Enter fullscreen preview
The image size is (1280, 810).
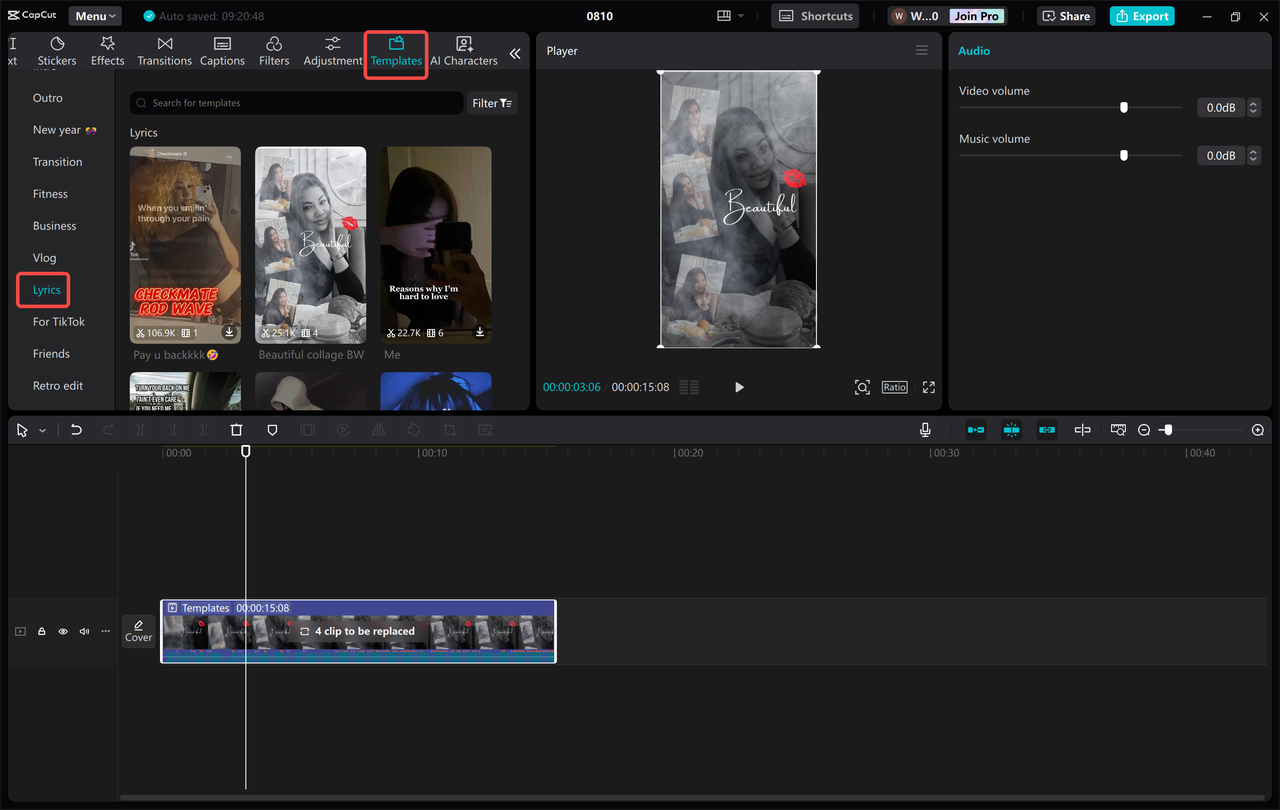[929, 387]
